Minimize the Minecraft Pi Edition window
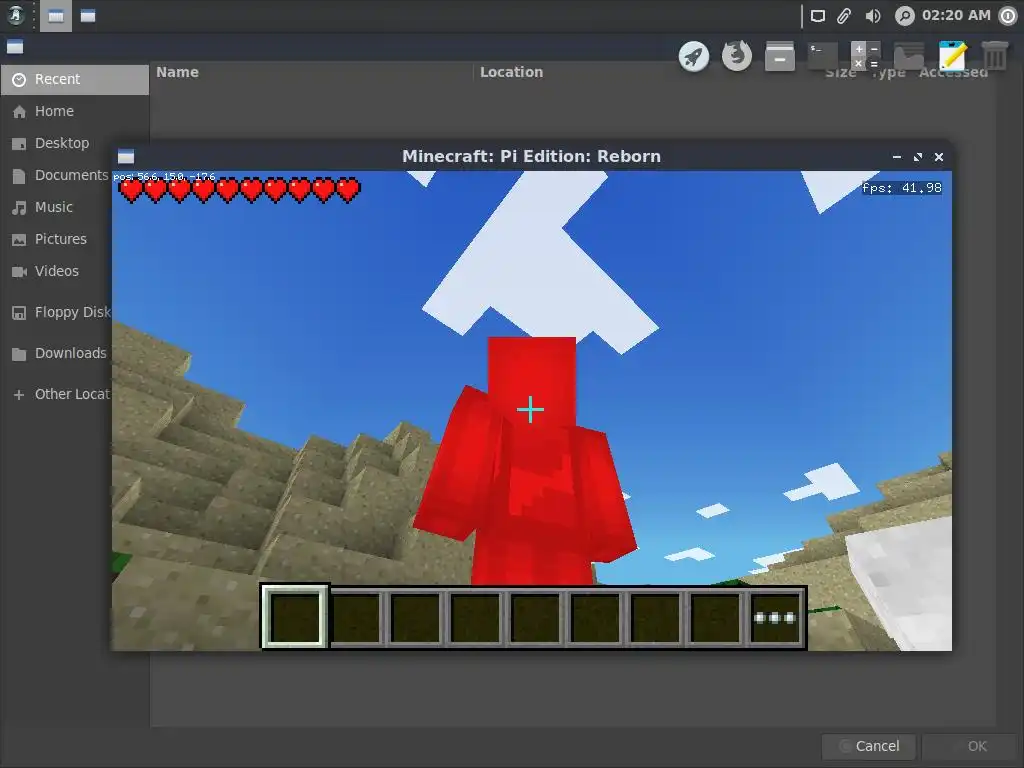Viewport: 1024px width, 768px height. click(897, 157)
